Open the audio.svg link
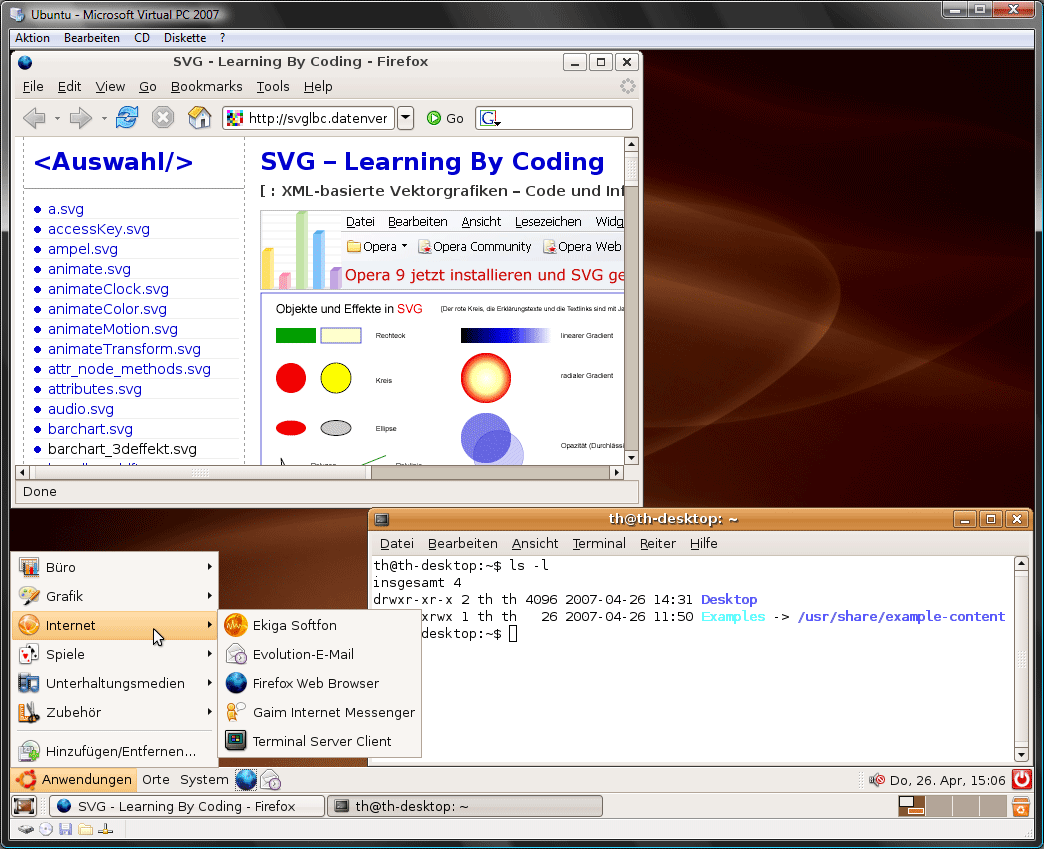Viewport: 1044px width, 849px height. (x=81, y=409)
